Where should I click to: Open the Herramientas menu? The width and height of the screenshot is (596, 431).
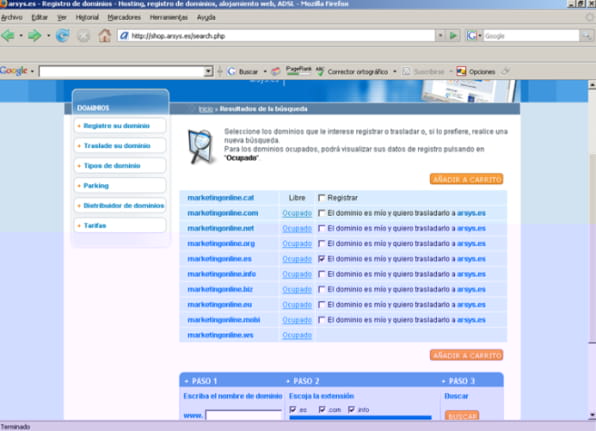169,17
